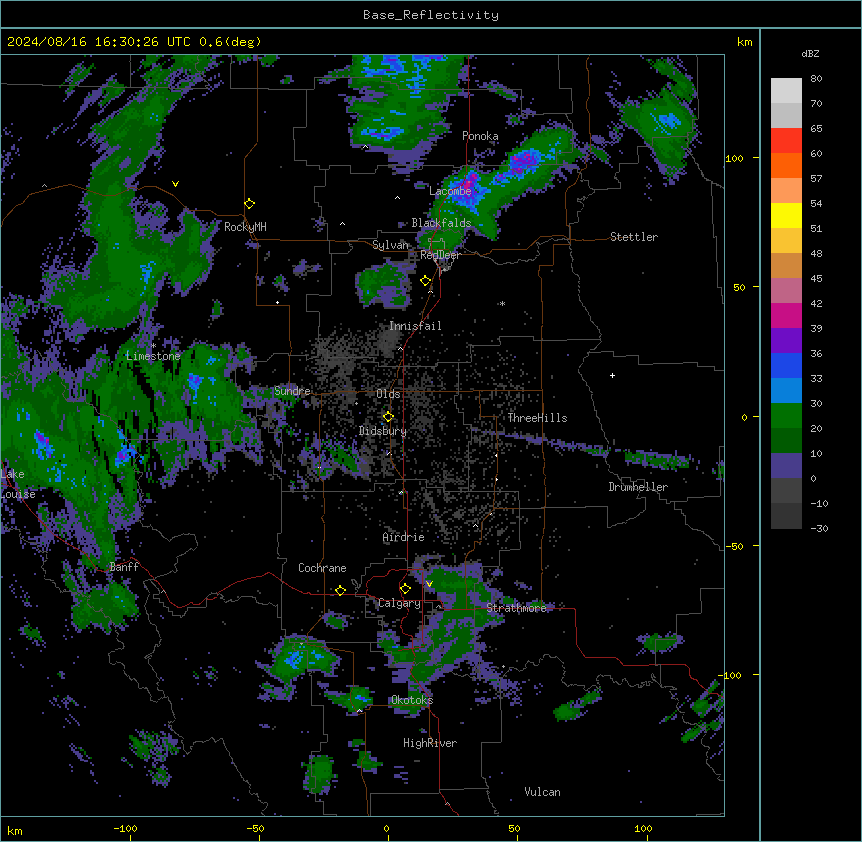Image resolution: width=862 pixels, height=842 pixels.
Task: Select the yellow station marker below Olds
Action: 388,417
